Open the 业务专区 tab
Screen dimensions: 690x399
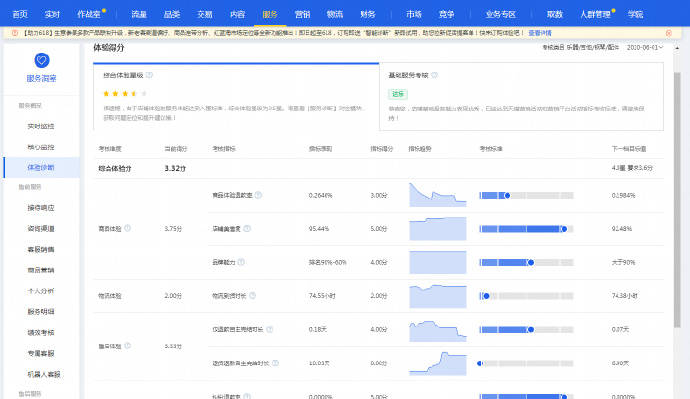click(x=501, y=14)
